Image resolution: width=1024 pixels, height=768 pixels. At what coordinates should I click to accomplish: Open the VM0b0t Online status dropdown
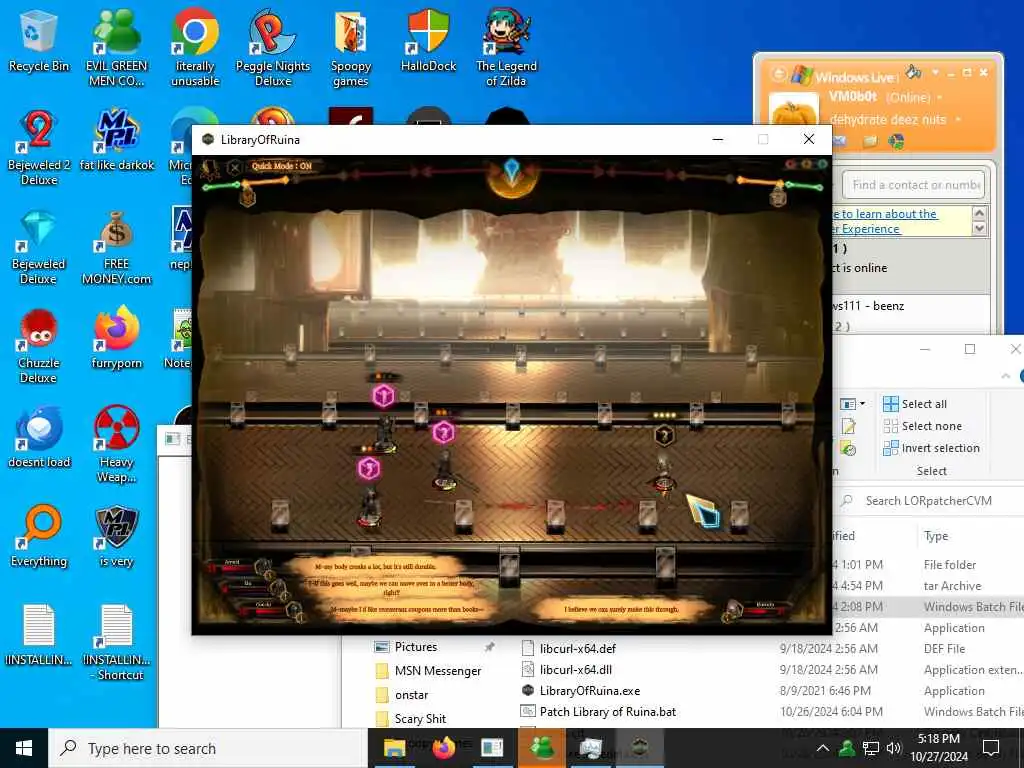tap(940, 97)
